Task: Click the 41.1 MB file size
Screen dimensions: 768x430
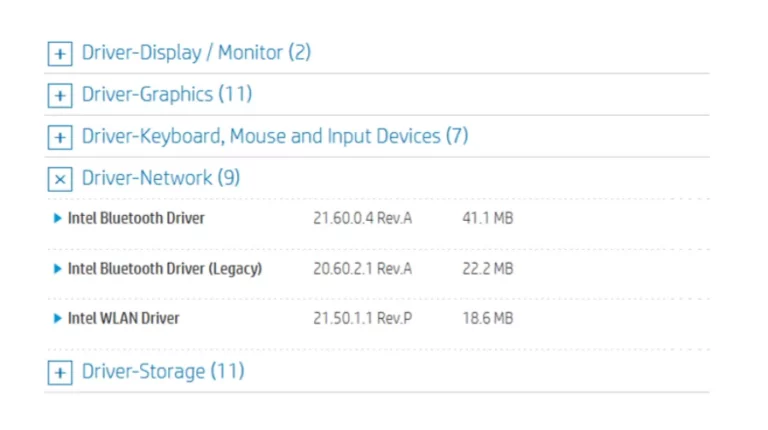Action: coord(488,218)
